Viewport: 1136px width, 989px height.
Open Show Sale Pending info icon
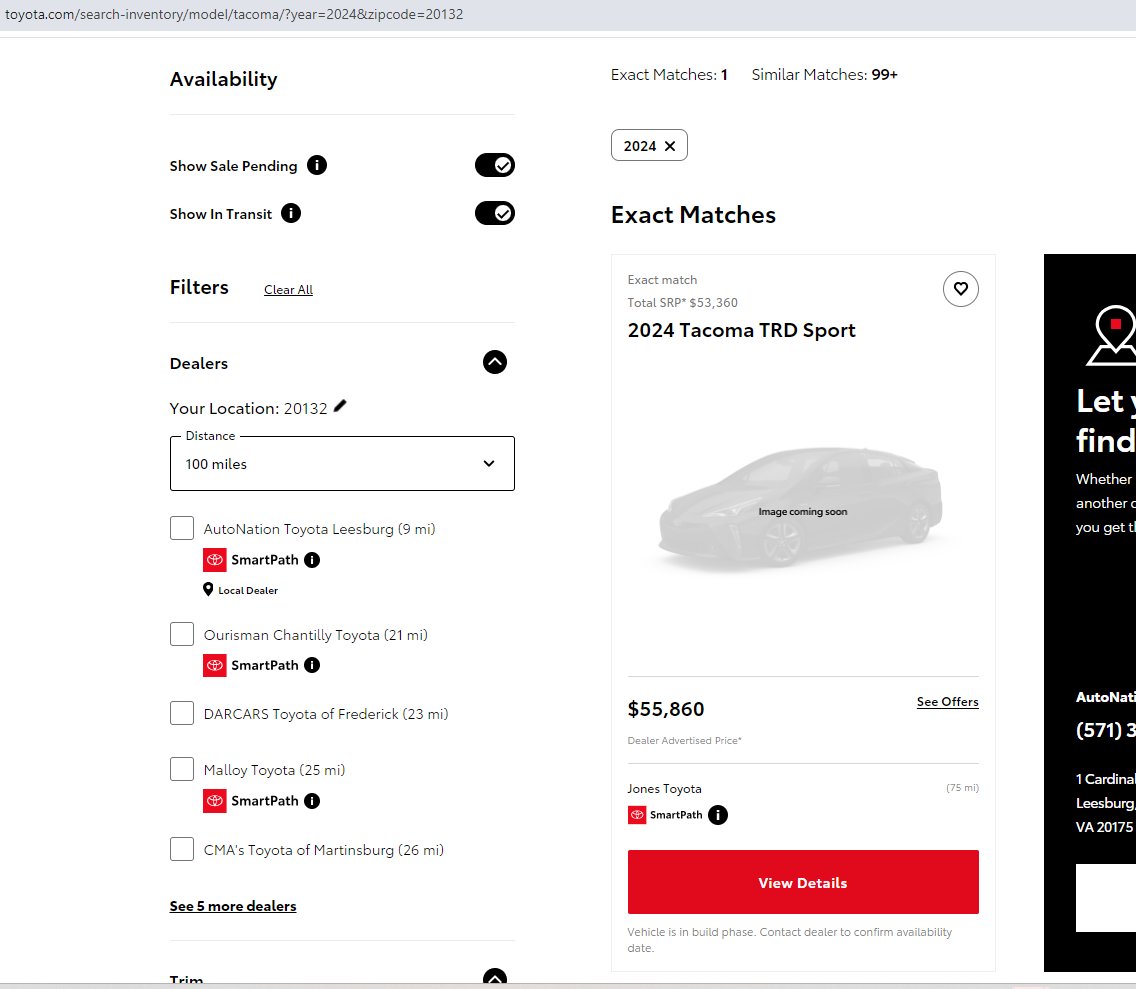317,165
